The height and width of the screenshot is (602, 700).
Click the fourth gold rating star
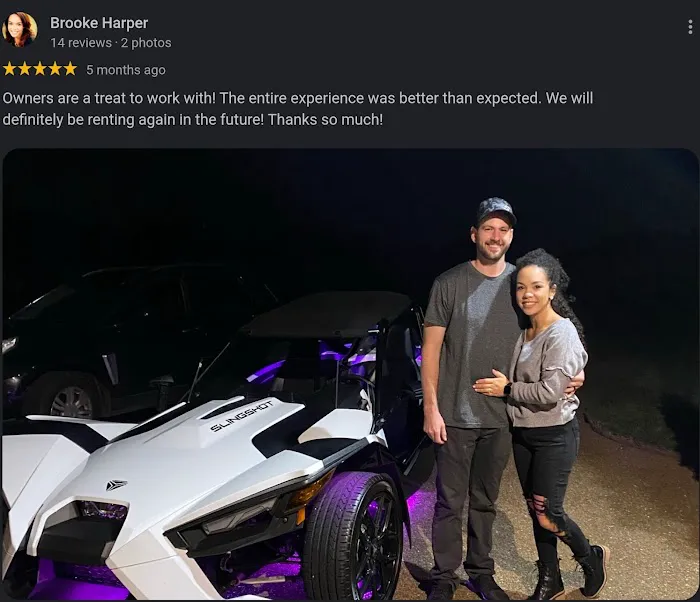[x=55, y=69]
